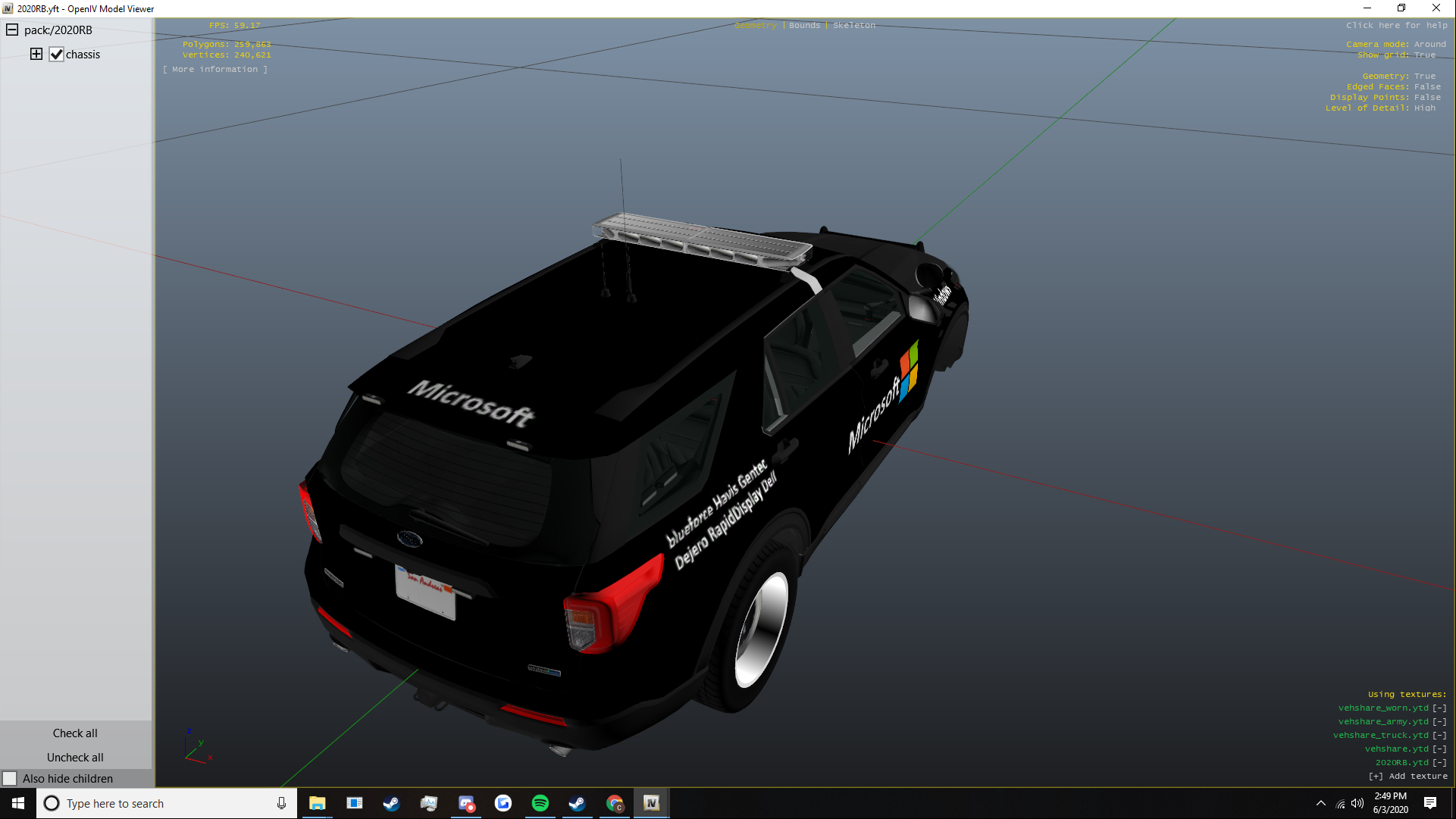The width and height of the screenshot is (1456, 819).
Task: Uncheck the chassis visibility checkbox
Action: tap(57, 55)
